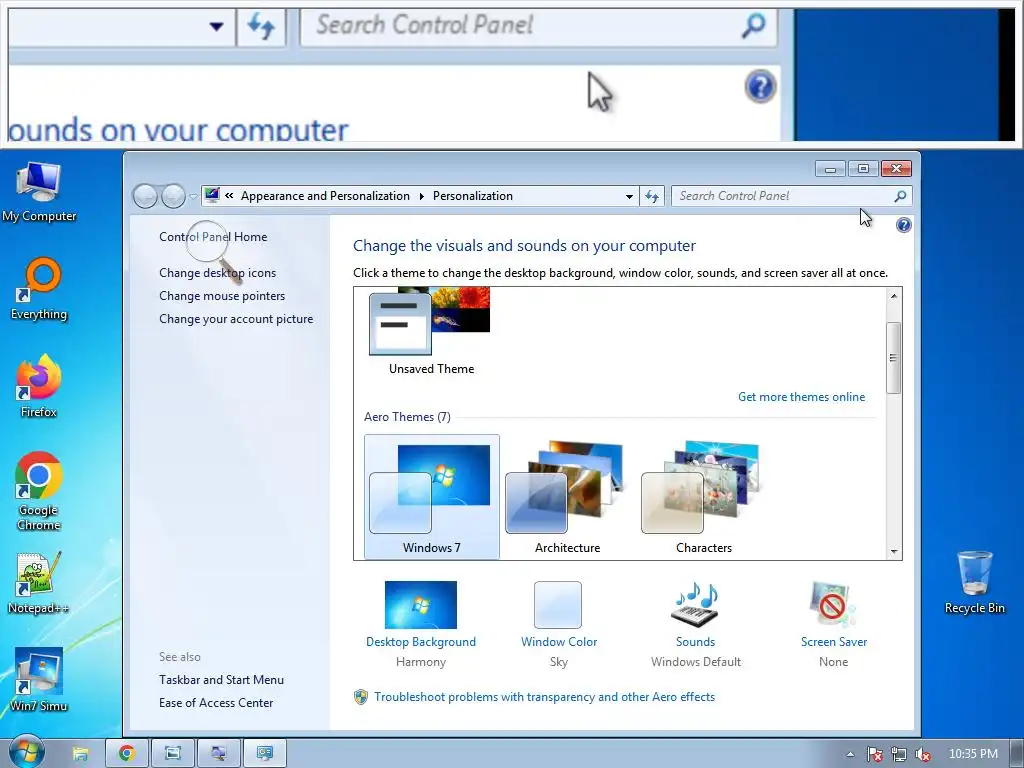Maximize the Personalization window
The image size is (1024, 768).
[863, 169]
